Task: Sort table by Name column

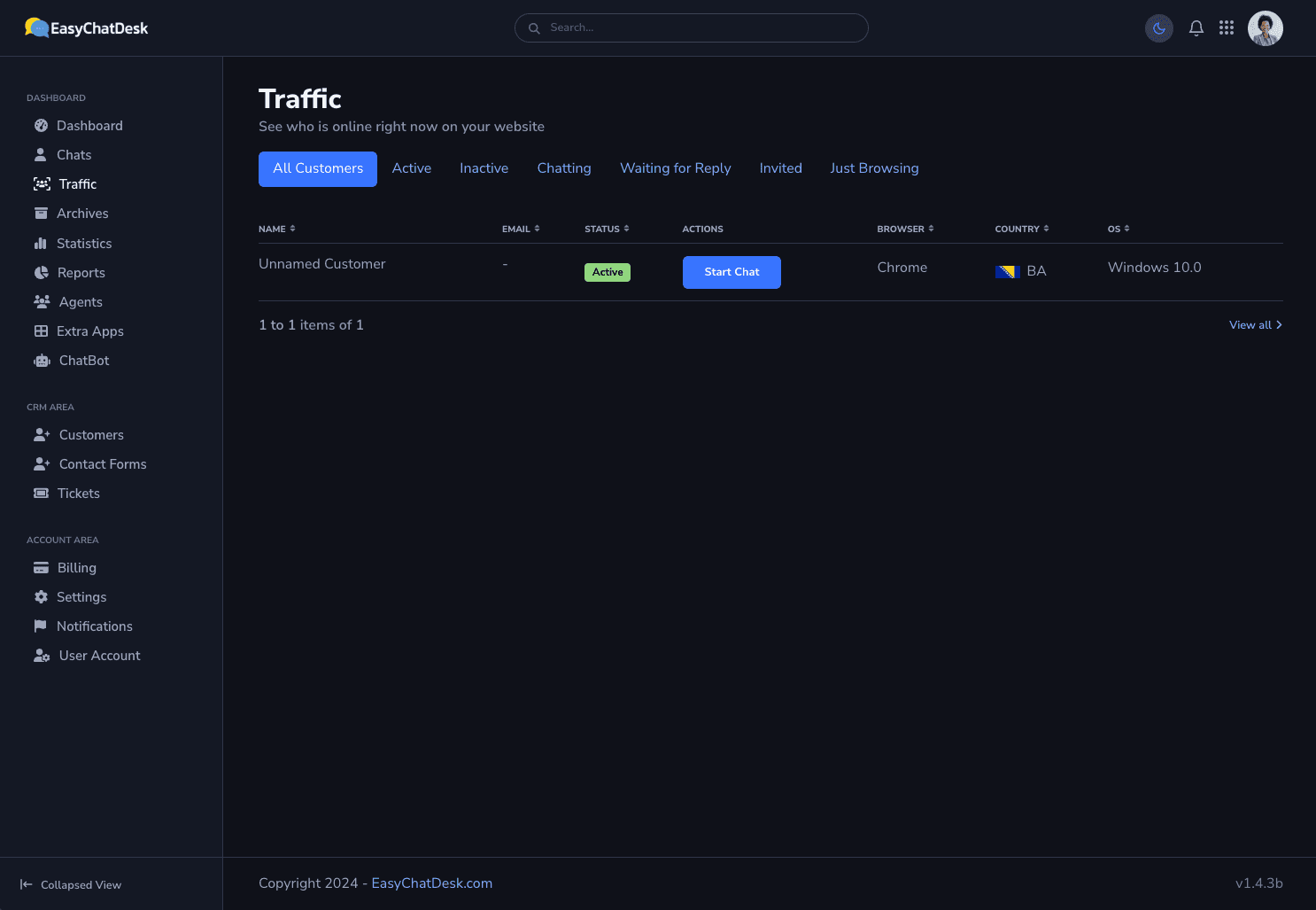Action: [x=277, y=229]
